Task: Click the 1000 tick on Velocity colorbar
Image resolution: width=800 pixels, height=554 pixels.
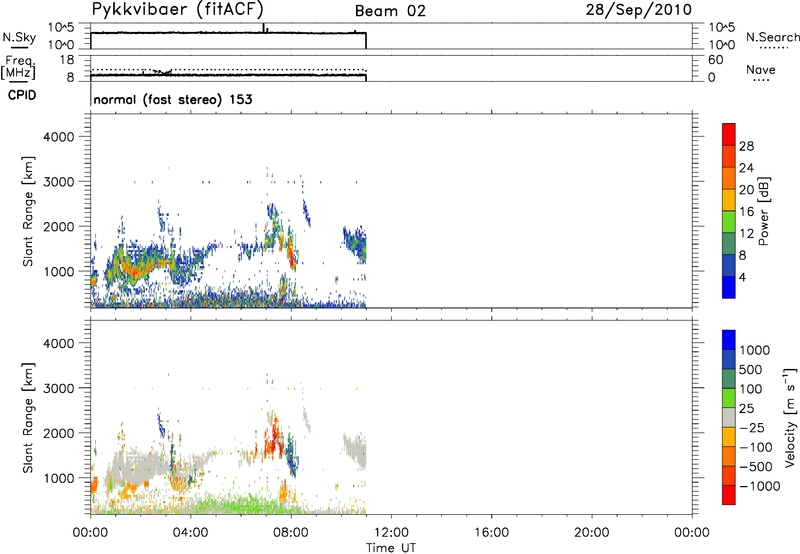Action: pos(754,350)
